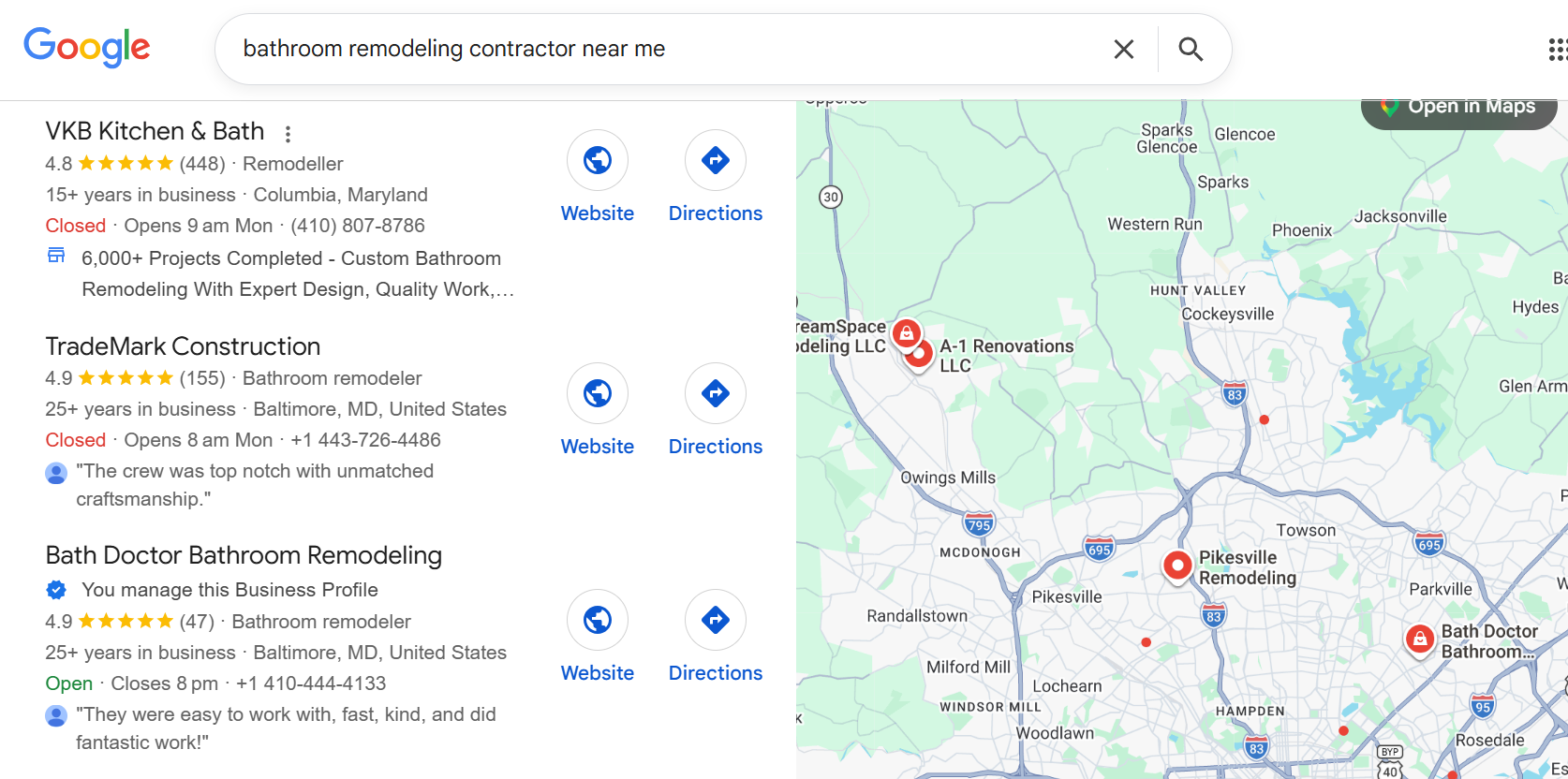Click the five-star rating of Bath Doctor
Viewport: 1568px width, 779px height.
[x=126, y=622]
